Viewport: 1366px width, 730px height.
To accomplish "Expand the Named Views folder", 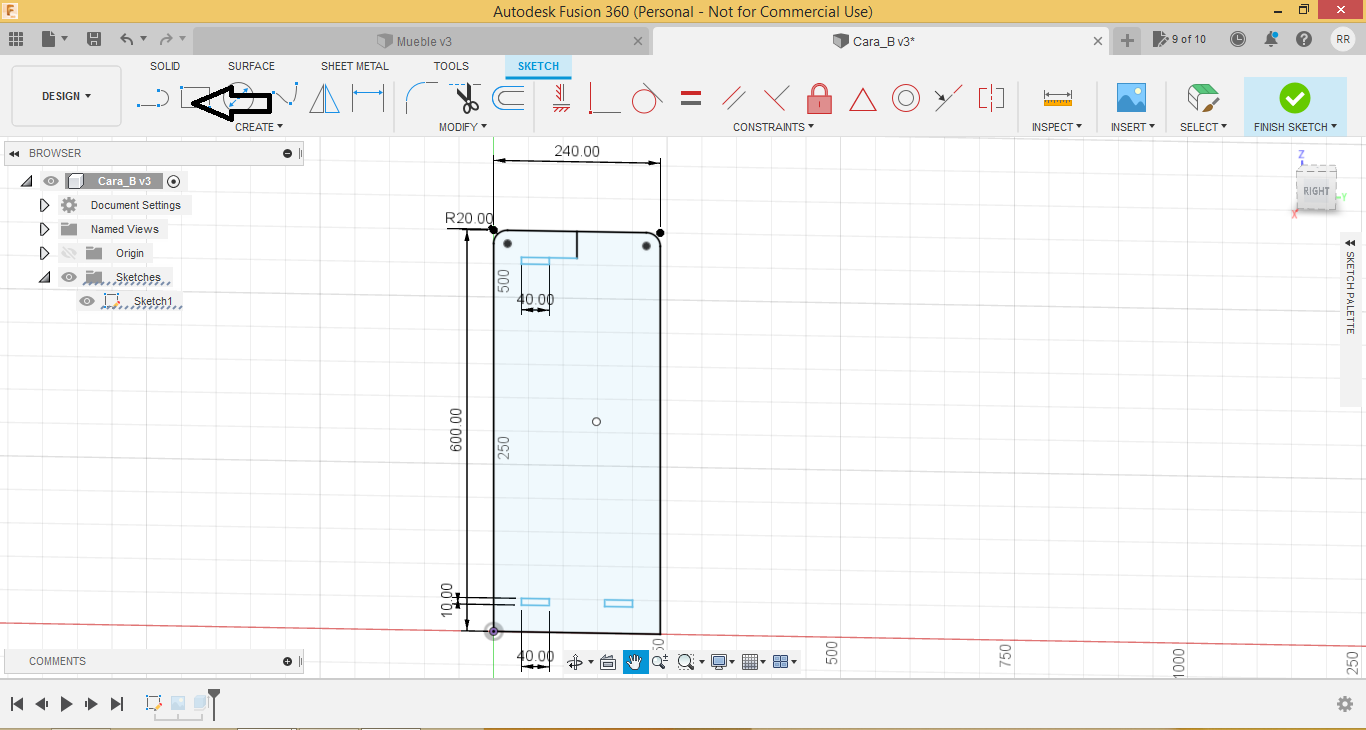I will pyautogui.click(x=44, y=229).
